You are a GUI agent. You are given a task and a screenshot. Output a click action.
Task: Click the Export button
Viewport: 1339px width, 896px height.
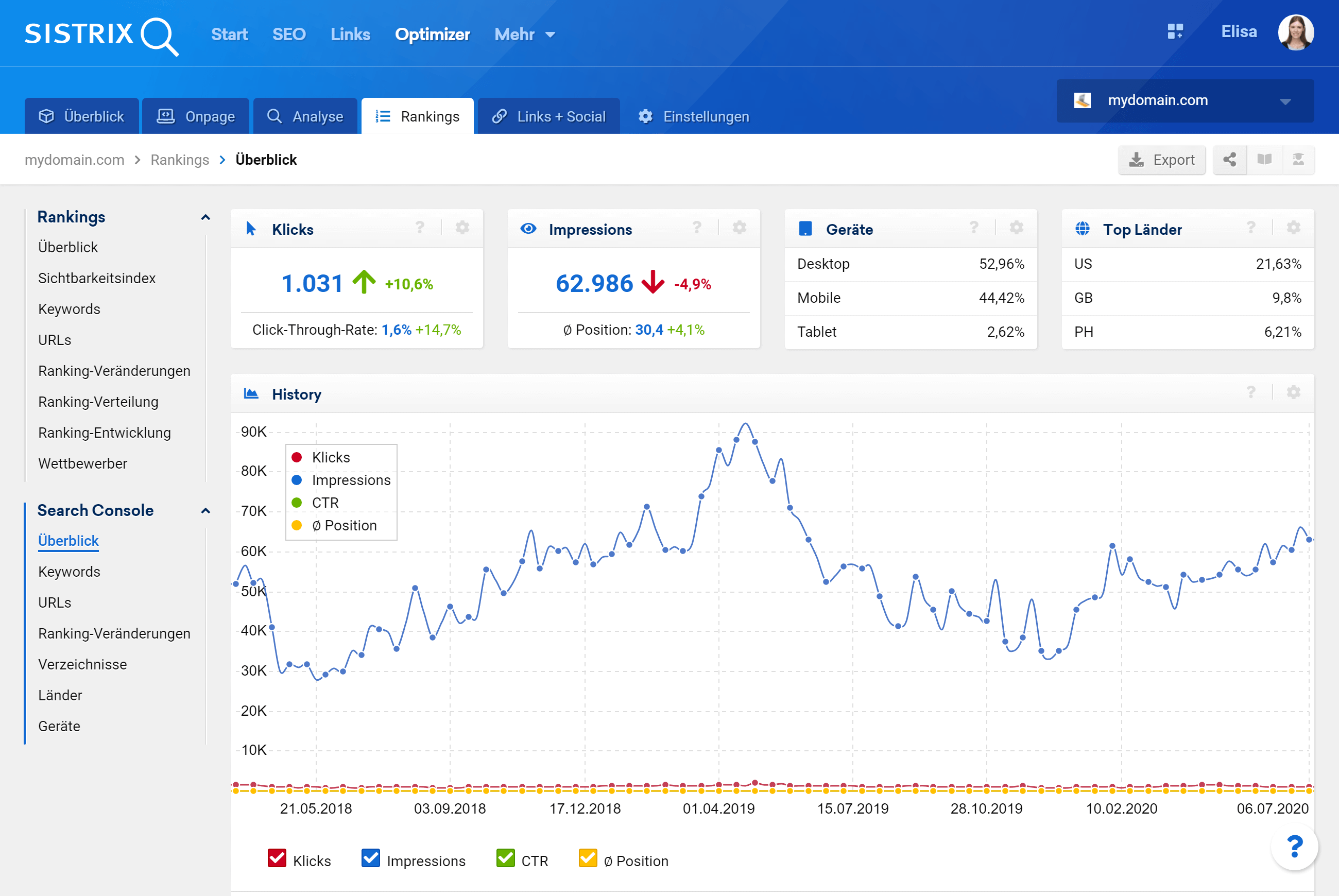click(x=1161, y=160)
